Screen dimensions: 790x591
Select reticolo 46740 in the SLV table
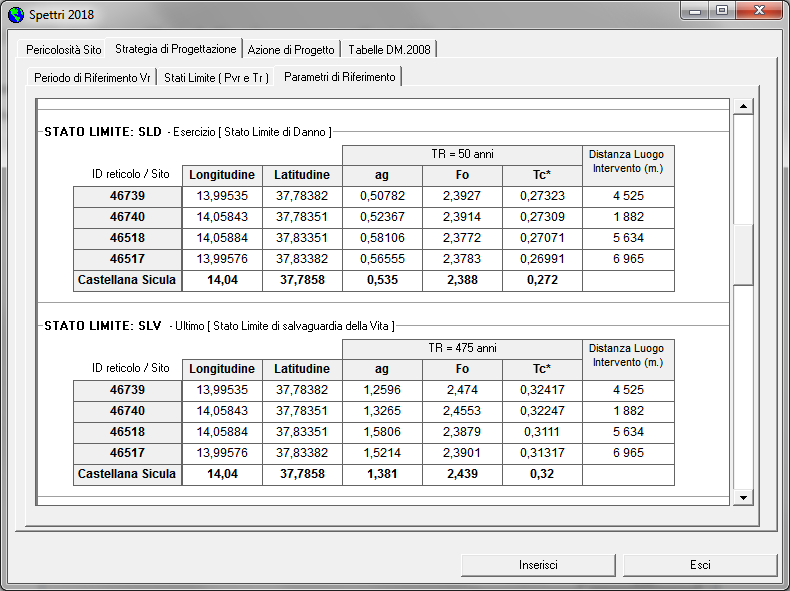click(x=127, y=411)
